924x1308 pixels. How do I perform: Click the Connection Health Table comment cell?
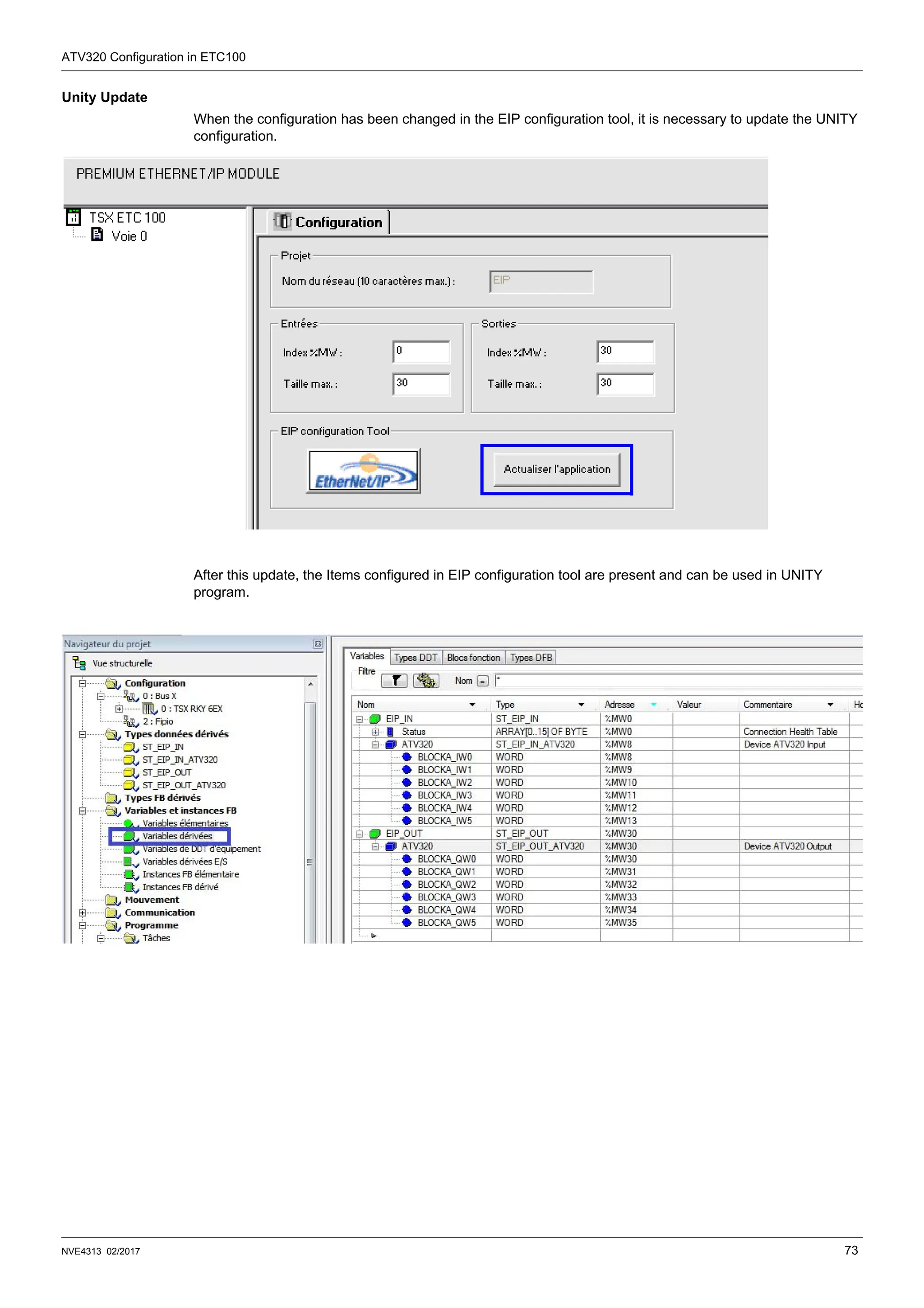coord(794,732)
